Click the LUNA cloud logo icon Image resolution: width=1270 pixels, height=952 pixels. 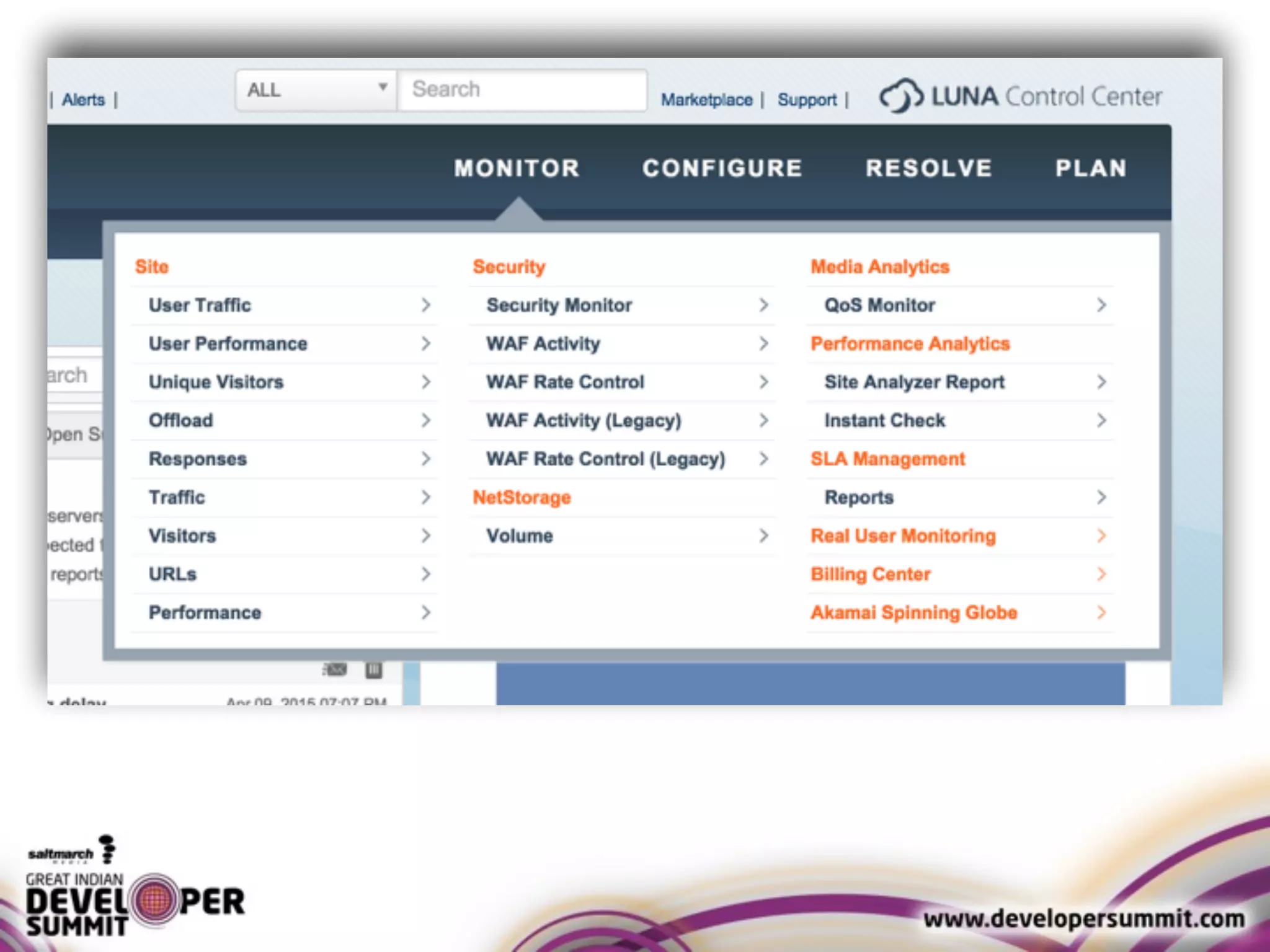tap(900, 95)
